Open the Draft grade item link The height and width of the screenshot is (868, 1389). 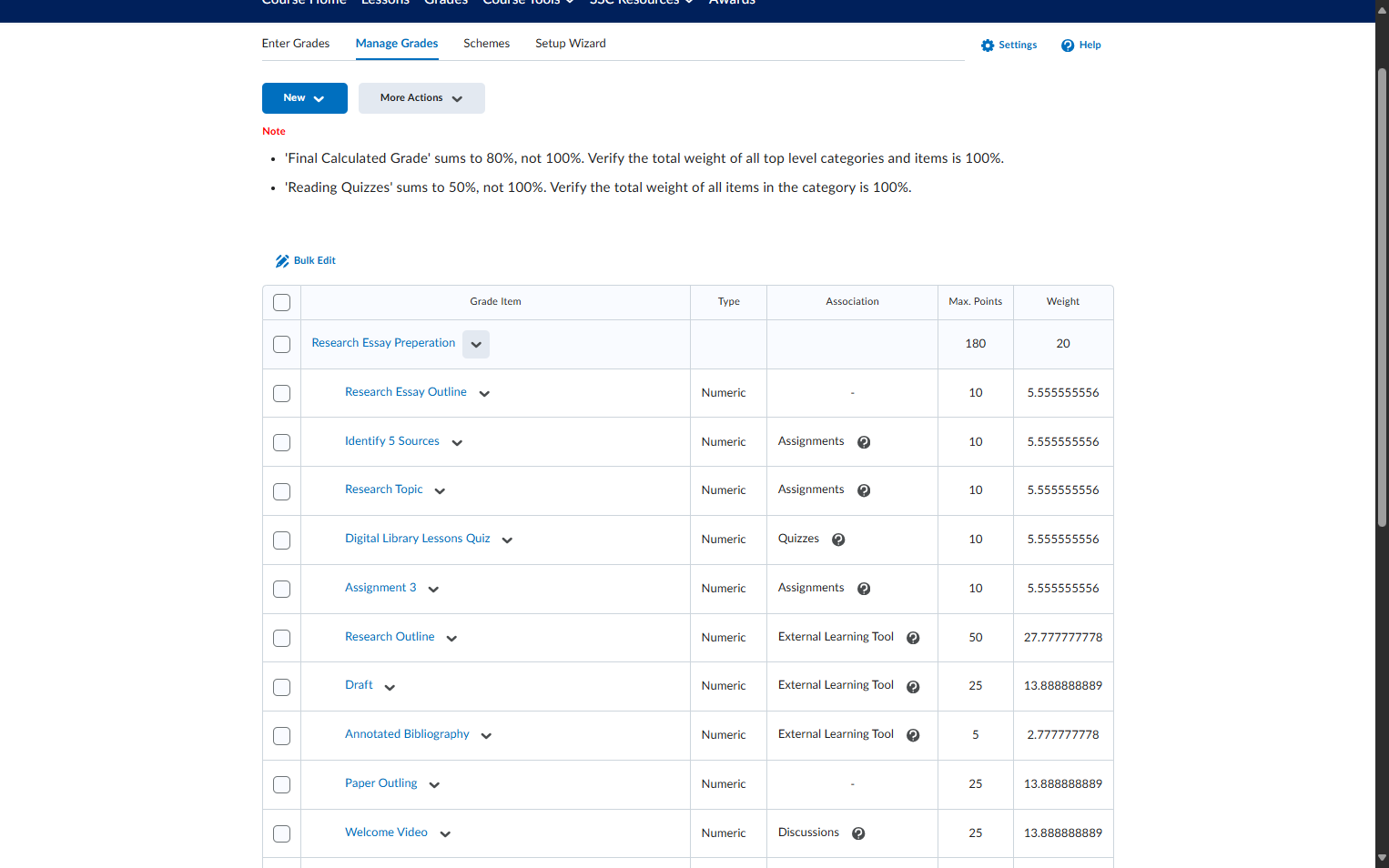(x=359, y=685)
